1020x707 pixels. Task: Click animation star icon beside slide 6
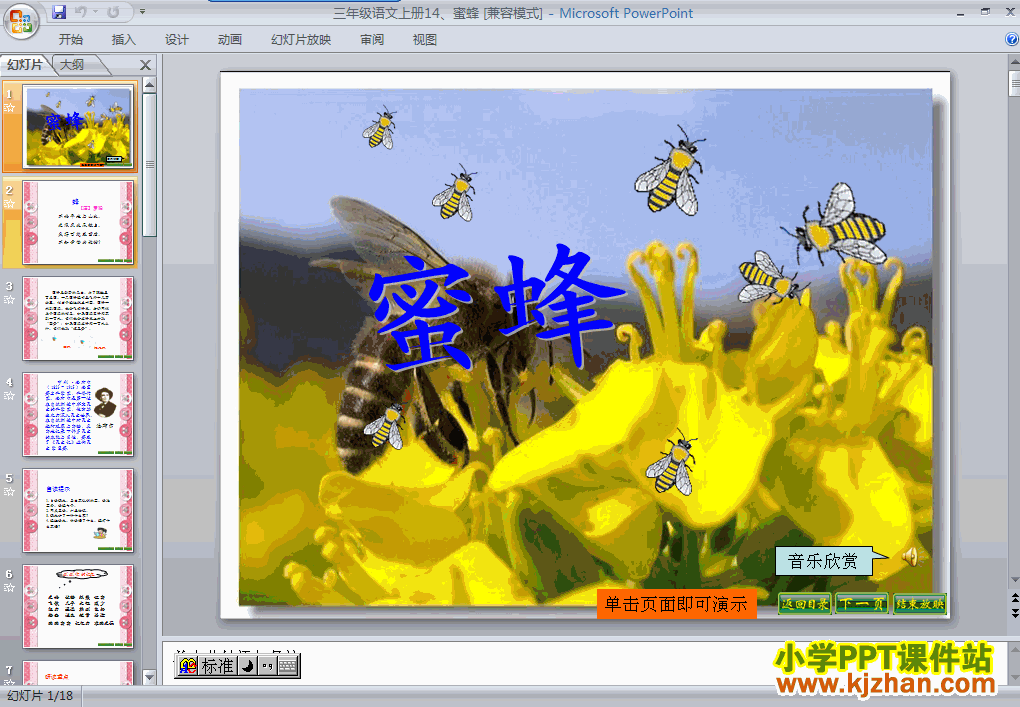click(9, 588)
